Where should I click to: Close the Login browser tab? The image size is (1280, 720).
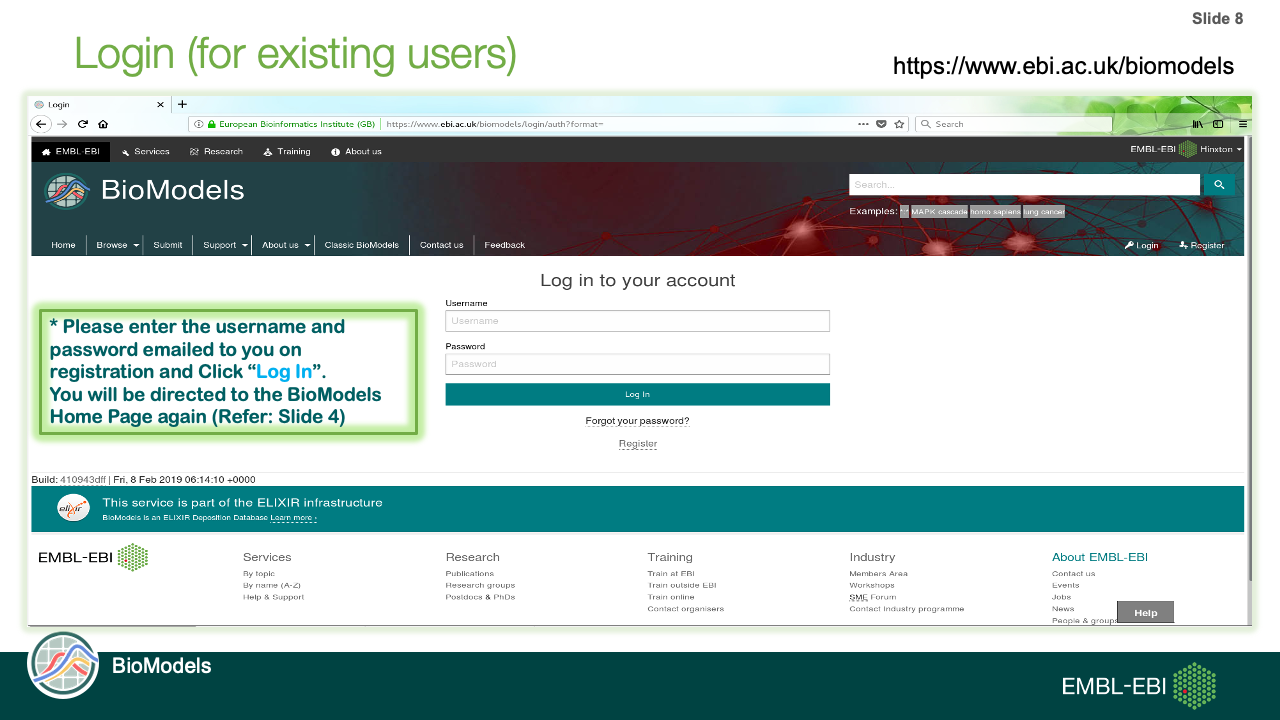click(x=160, y=104)
